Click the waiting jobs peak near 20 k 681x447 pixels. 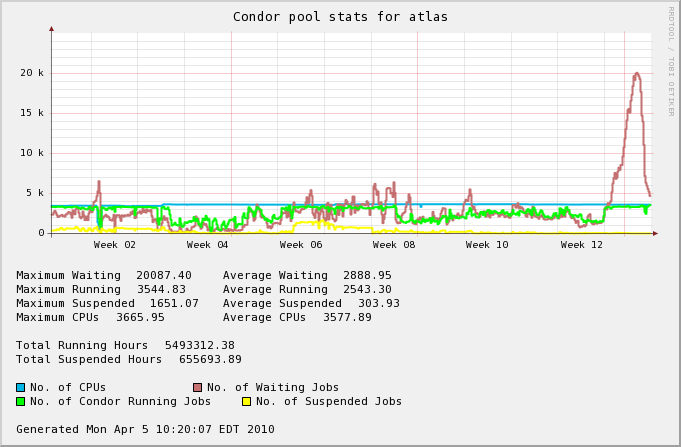tap(637, 75)
